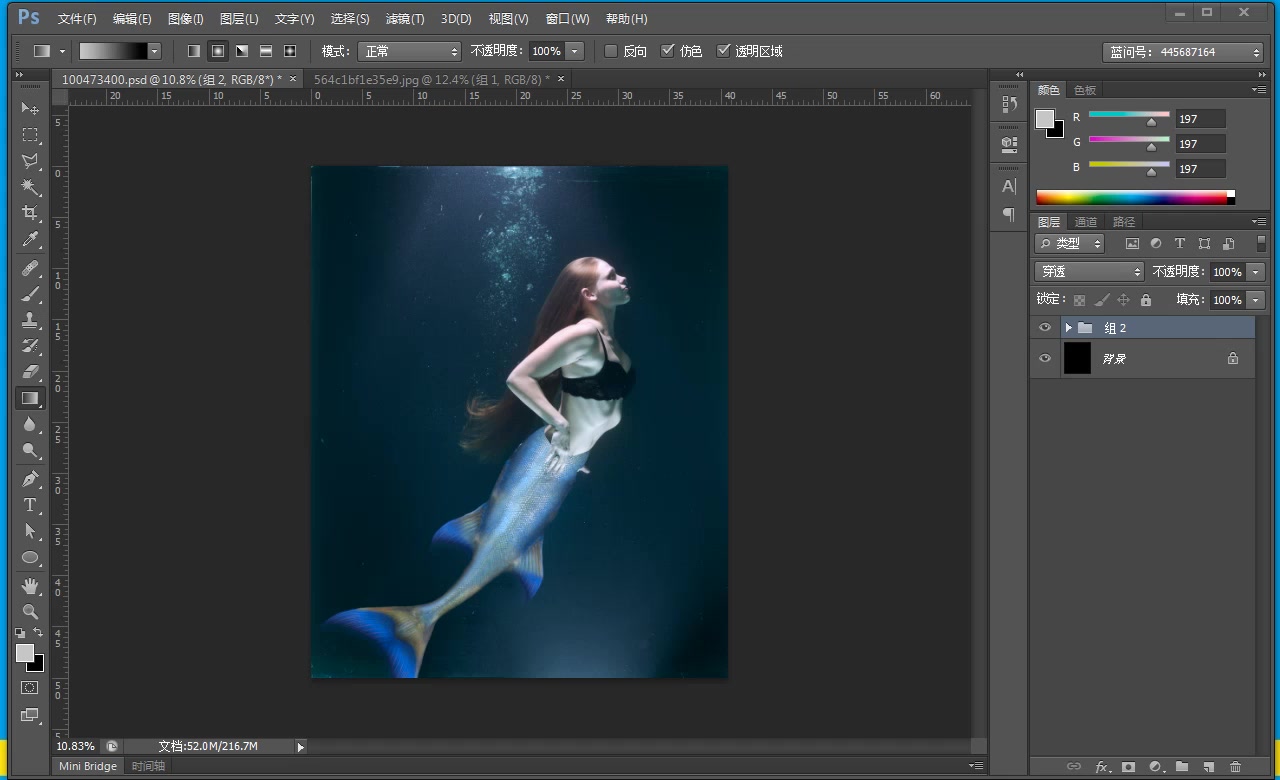Select the Magic Wand tool
Viewport: 1280px width, 780px height.
tap(30, 187)
